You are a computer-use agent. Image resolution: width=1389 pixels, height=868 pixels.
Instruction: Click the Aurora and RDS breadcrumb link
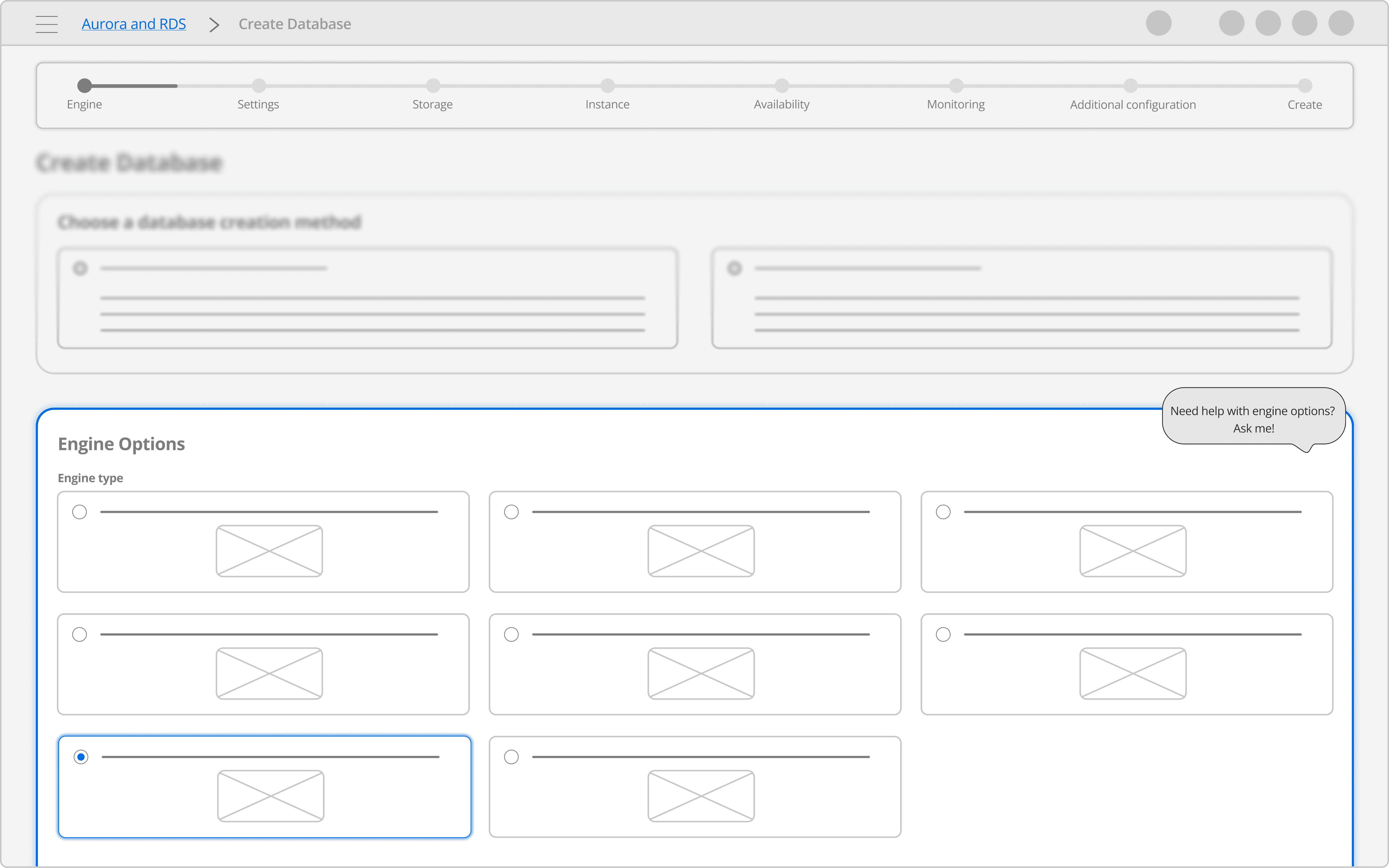[x=133, y=24]
